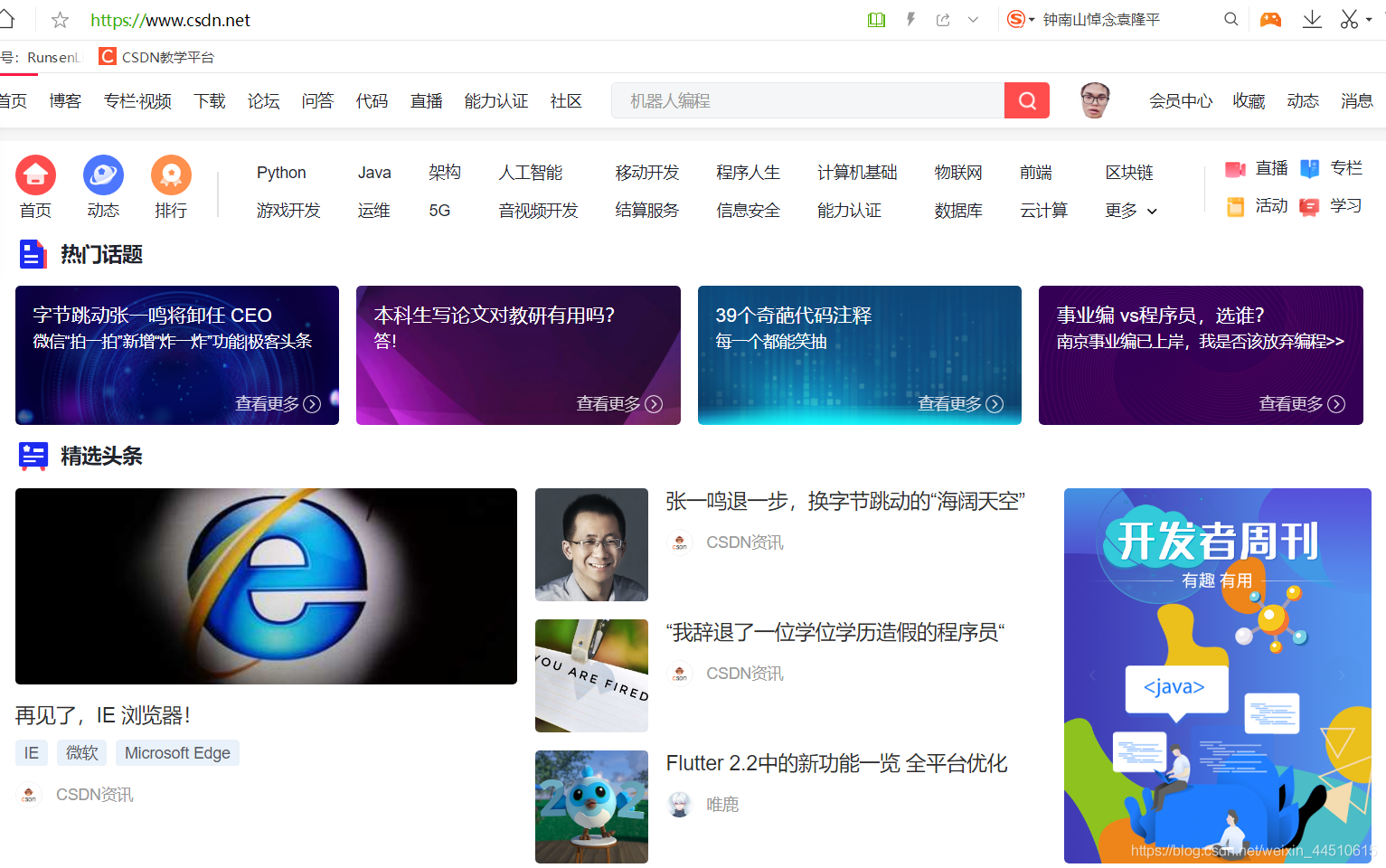Open the CSDN教学平台 bookmark
Screen dimensions: 1386x868
(156, 57)
